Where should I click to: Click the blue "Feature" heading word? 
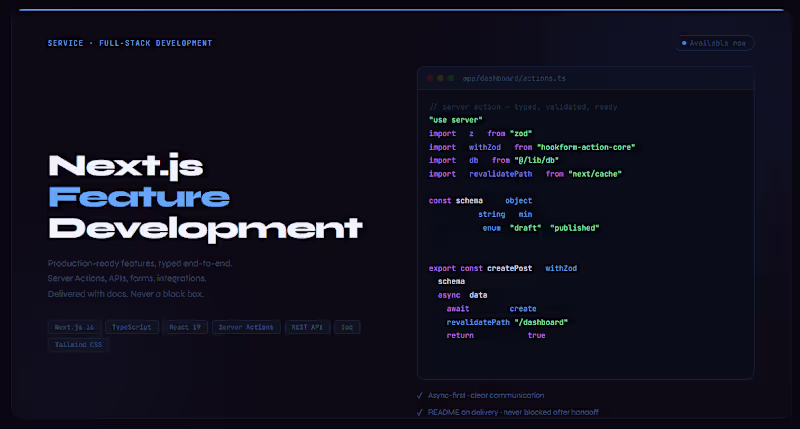click(139, 197)
